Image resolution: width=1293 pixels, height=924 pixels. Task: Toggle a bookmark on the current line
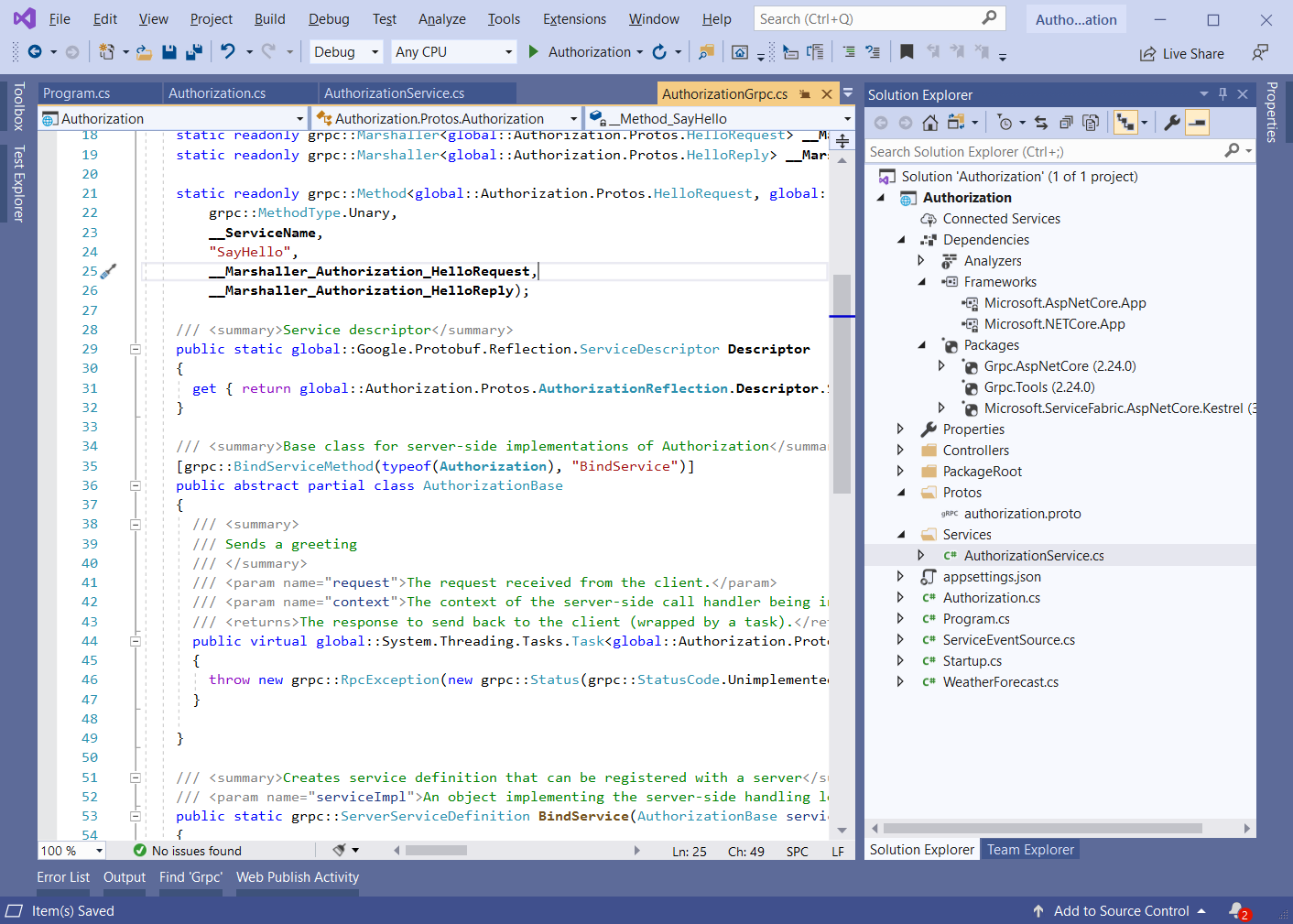click(906, 52)
